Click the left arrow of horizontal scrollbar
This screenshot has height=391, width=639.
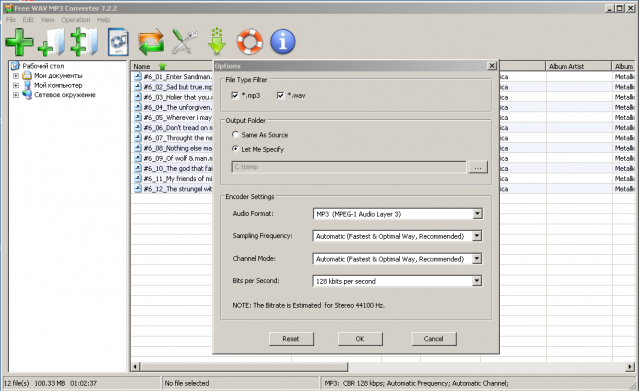pos(135,367)
